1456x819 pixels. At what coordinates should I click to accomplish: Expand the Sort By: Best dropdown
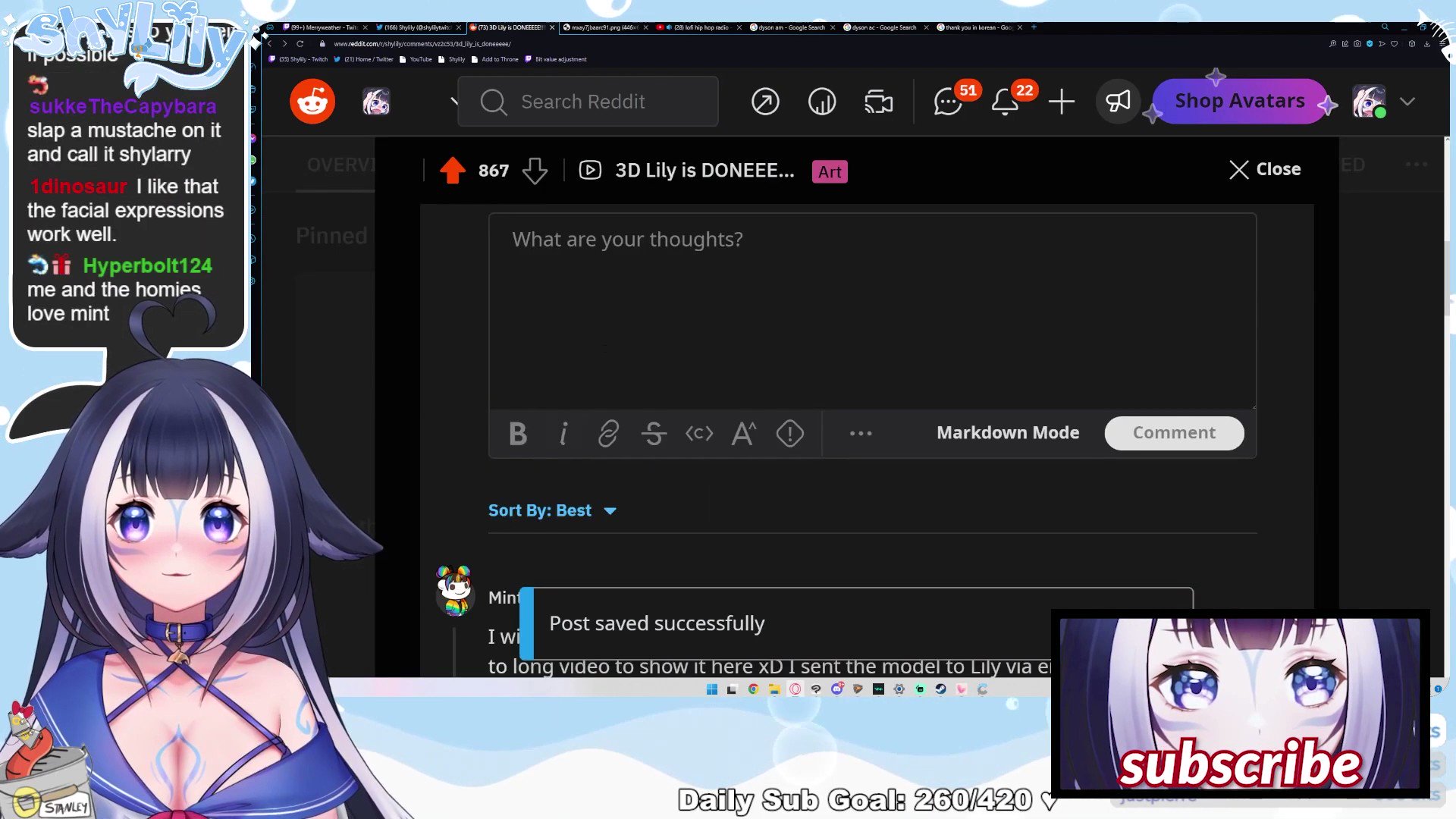[x=552, y=510]
